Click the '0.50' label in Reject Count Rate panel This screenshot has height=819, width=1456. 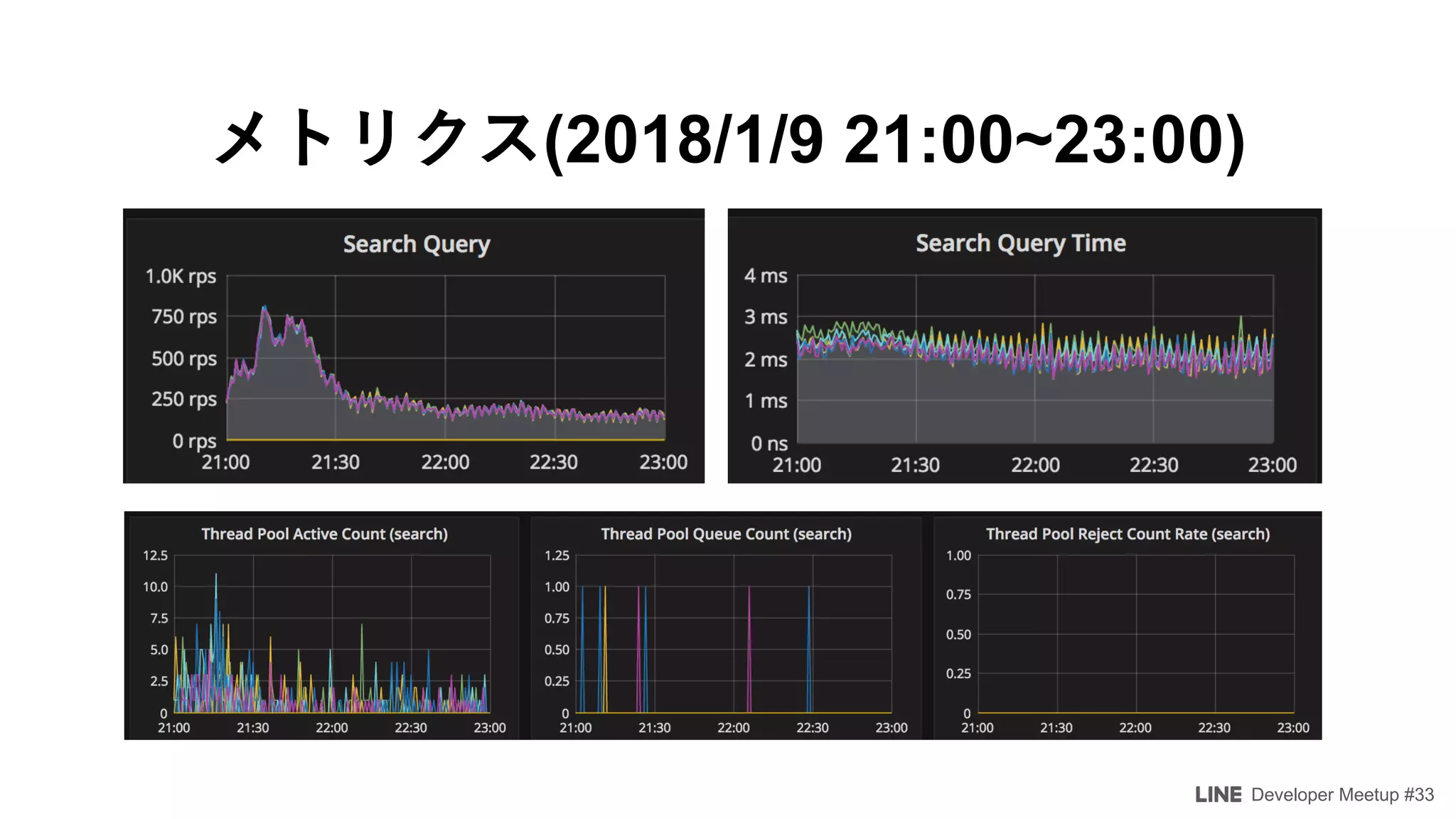point(958,634)
